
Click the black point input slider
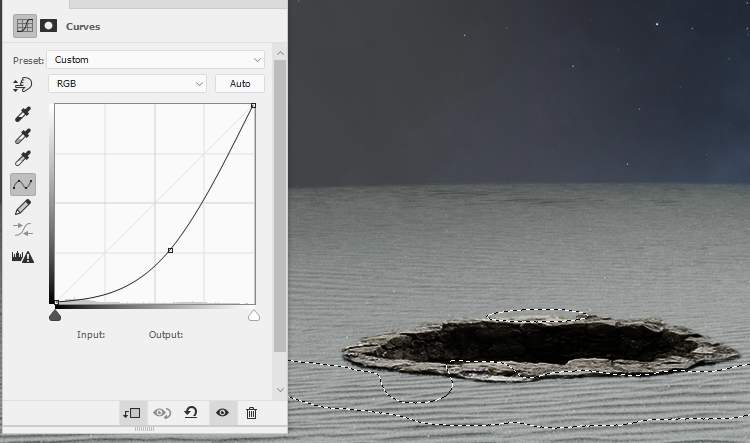(55, 315)
